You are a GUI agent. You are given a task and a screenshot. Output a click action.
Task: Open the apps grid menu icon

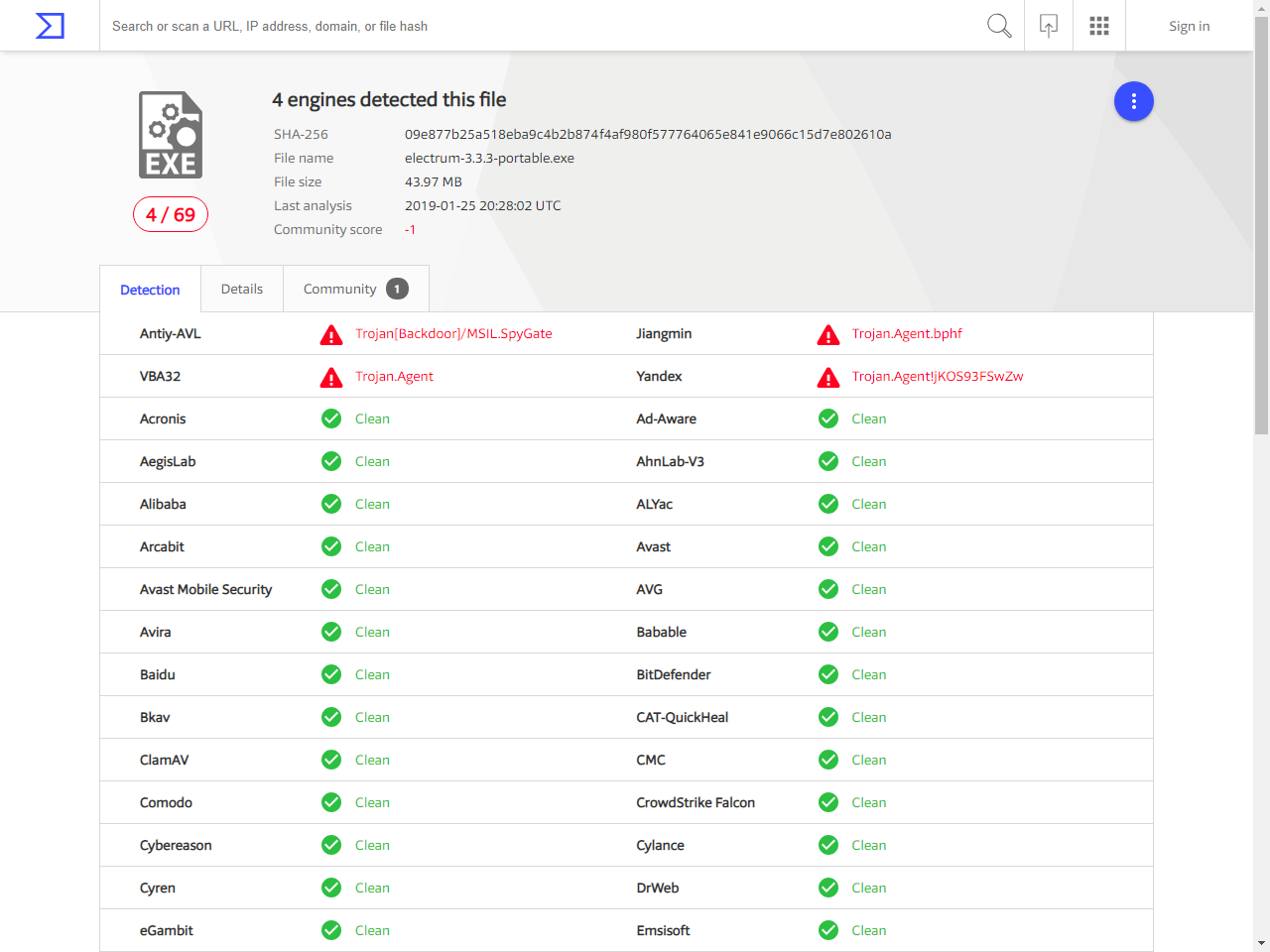pos(1099,26)
